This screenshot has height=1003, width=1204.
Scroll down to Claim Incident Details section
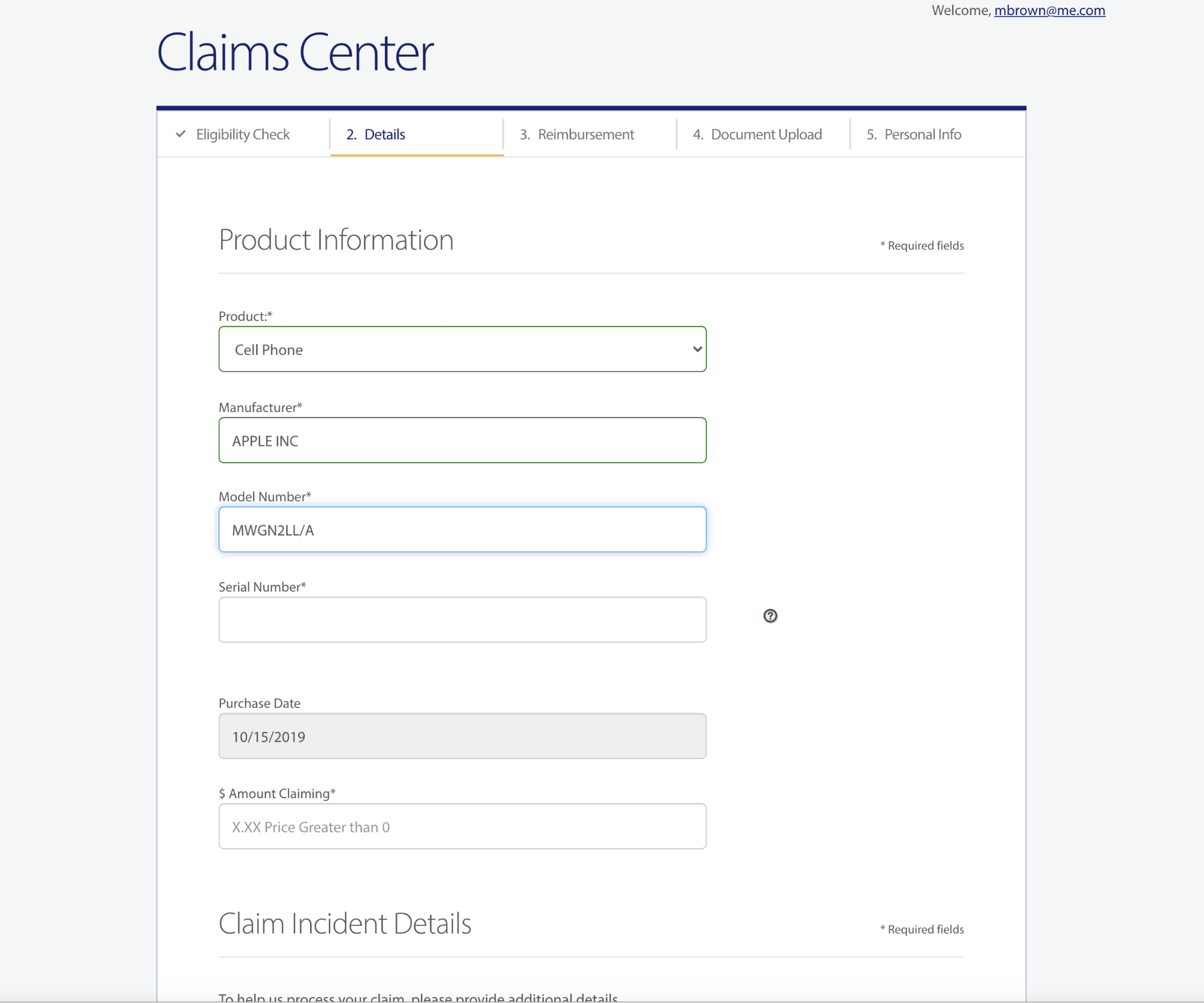(x=344, y=923)
